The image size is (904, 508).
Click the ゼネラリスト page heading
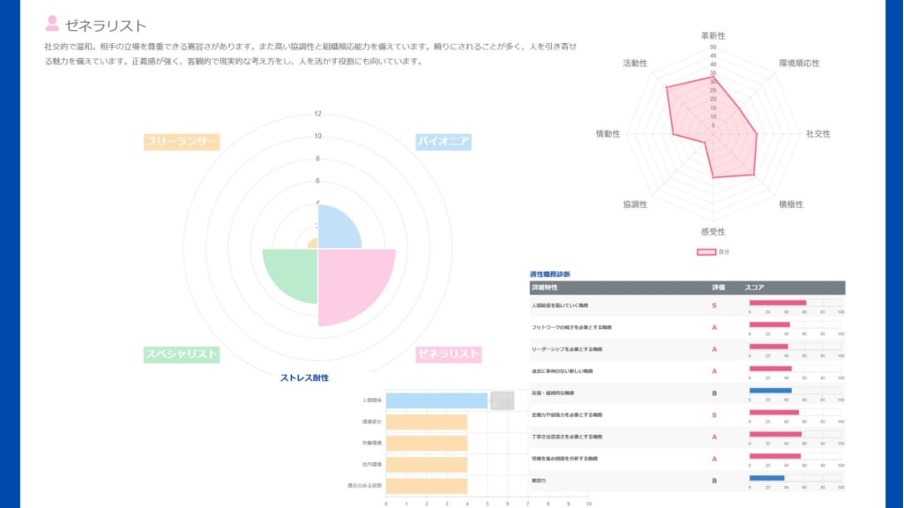[x=106, y=25]
